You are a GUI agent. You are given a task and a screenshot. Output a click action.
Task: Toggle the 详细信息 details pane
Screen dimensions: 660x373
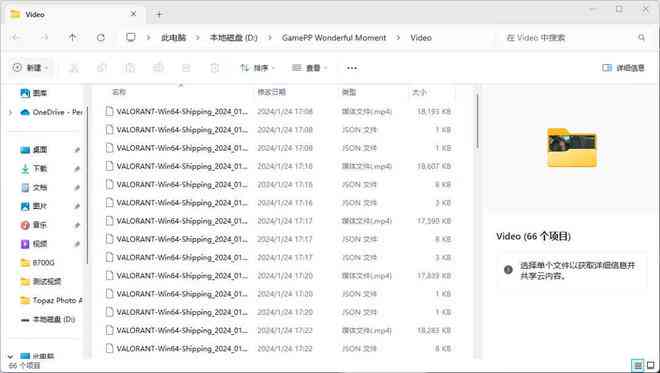pyautogui.click(x=623, y=68)
